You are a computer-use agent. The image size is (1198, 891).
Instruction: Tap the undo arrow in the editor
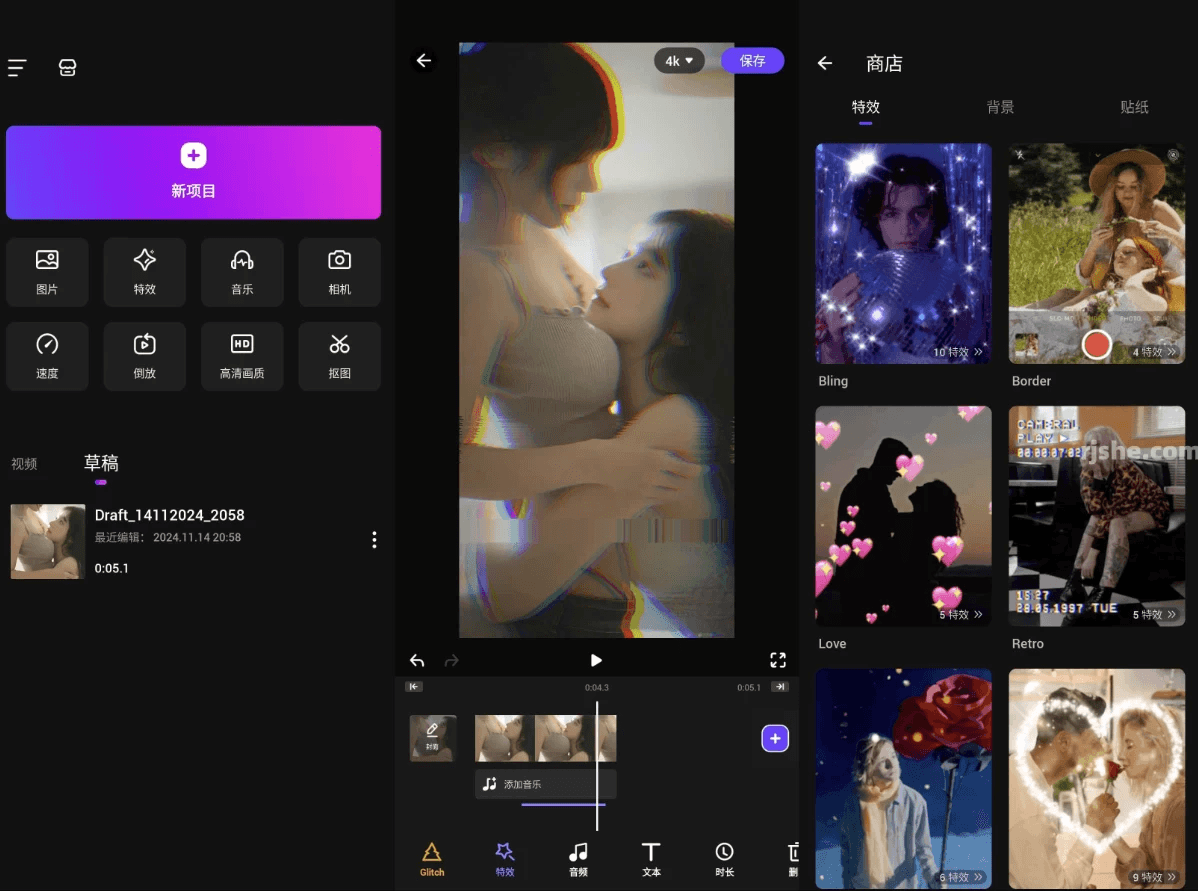[417, 660]
